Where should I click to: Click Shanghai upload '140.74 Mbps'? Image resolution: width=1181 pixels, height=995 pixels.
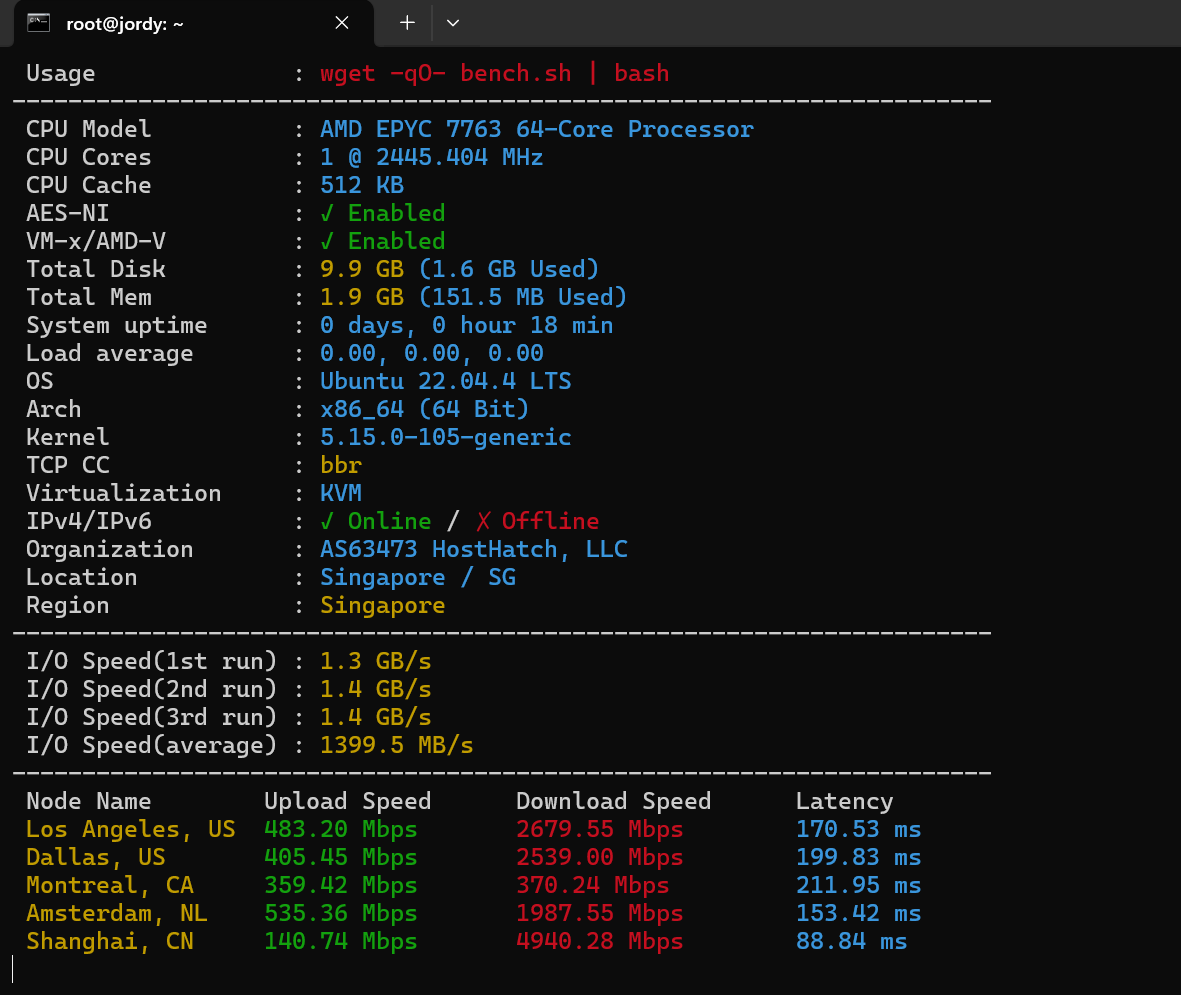pyautogui.click(x=340, y=941)
